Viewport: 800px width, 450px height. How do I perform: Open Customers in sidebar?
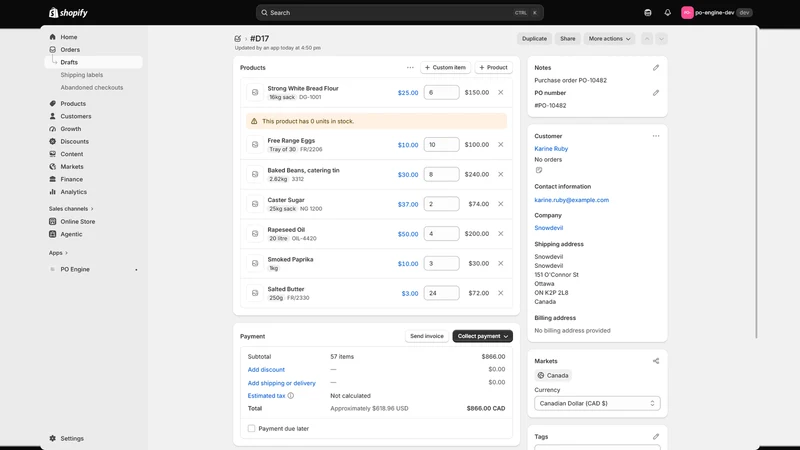[93, 116]
